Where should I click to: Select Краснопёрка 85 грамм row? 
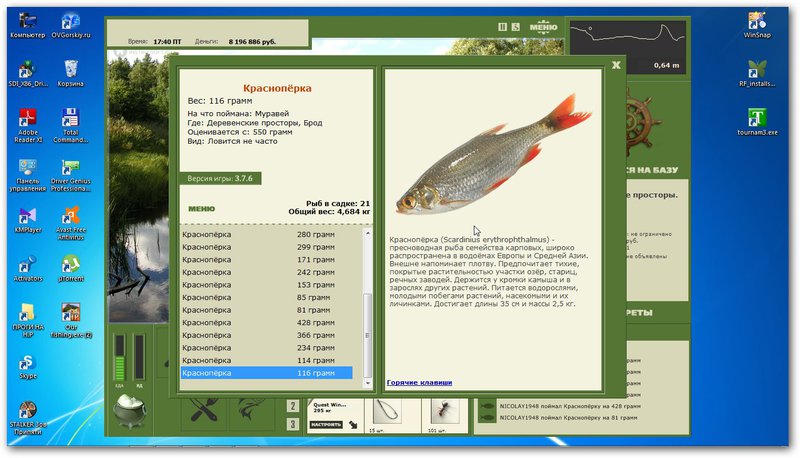(266, 297)
